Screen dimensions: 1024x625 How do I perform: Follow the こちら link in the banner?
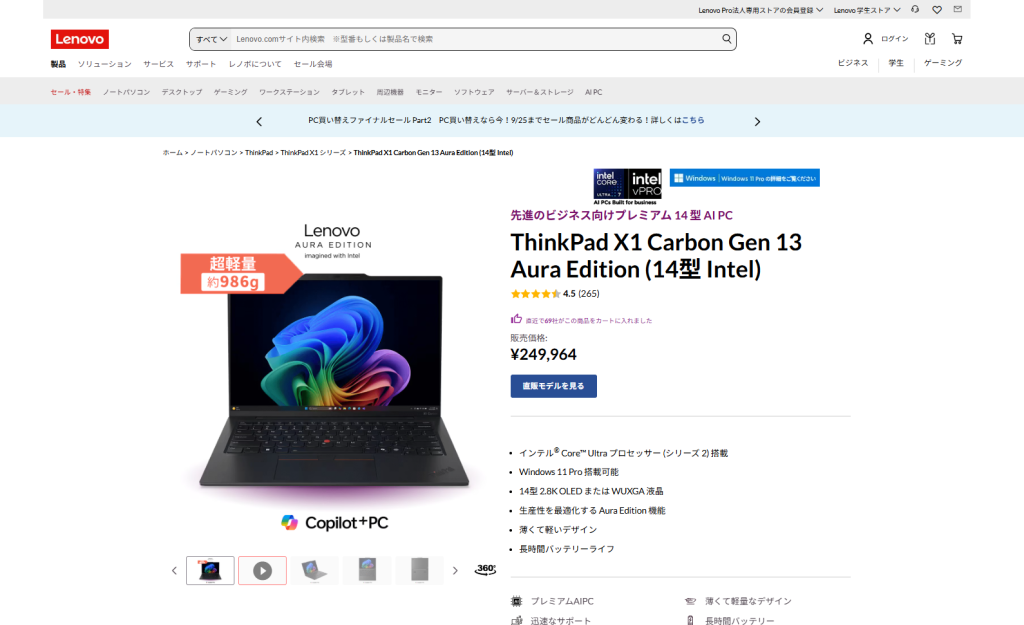(693, 120)
